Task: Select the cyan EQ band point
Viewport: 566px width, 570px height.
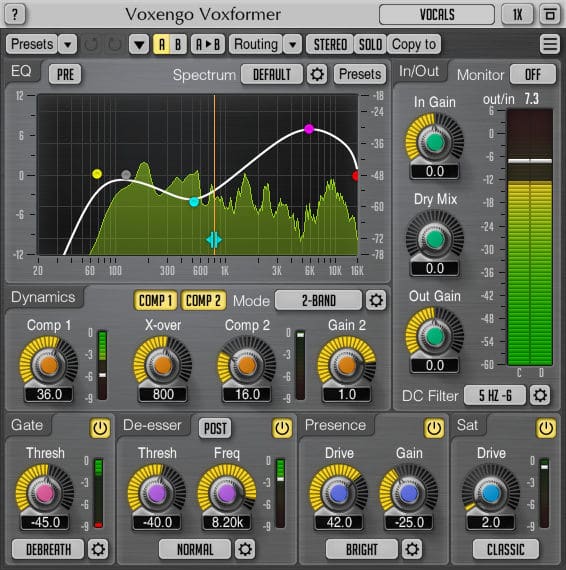Action: pos(194,202)
